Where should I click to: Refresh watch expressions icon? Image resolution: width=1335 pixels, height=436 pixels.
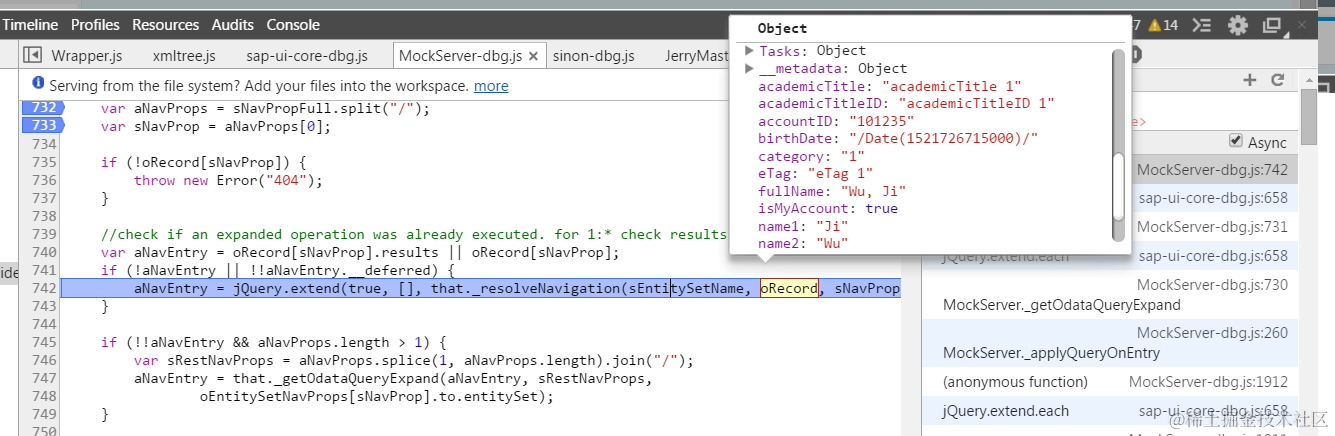[x=1277, y=80]
